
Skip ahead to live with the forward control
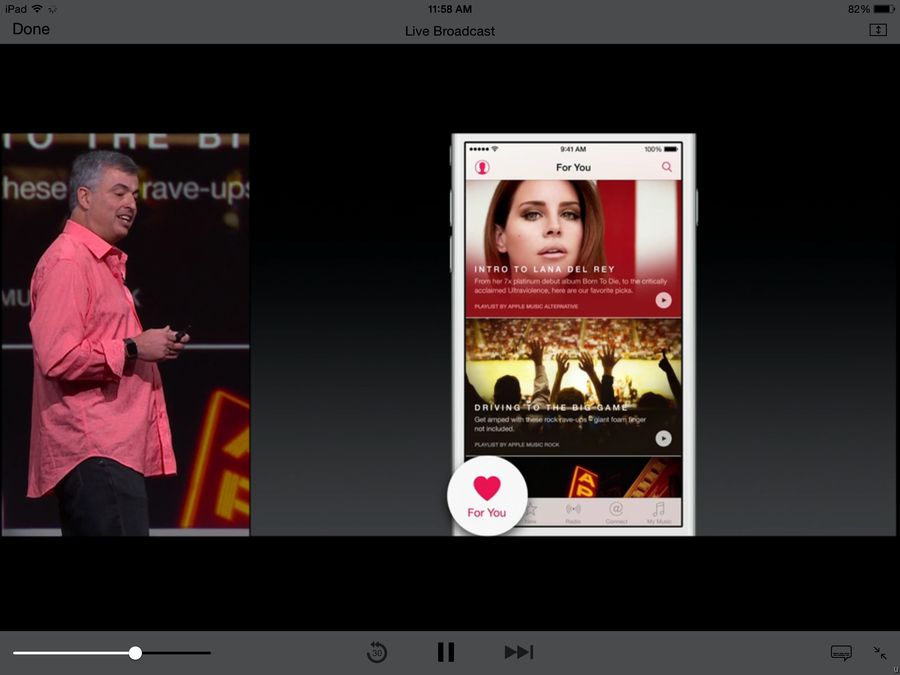pos(520,651)
